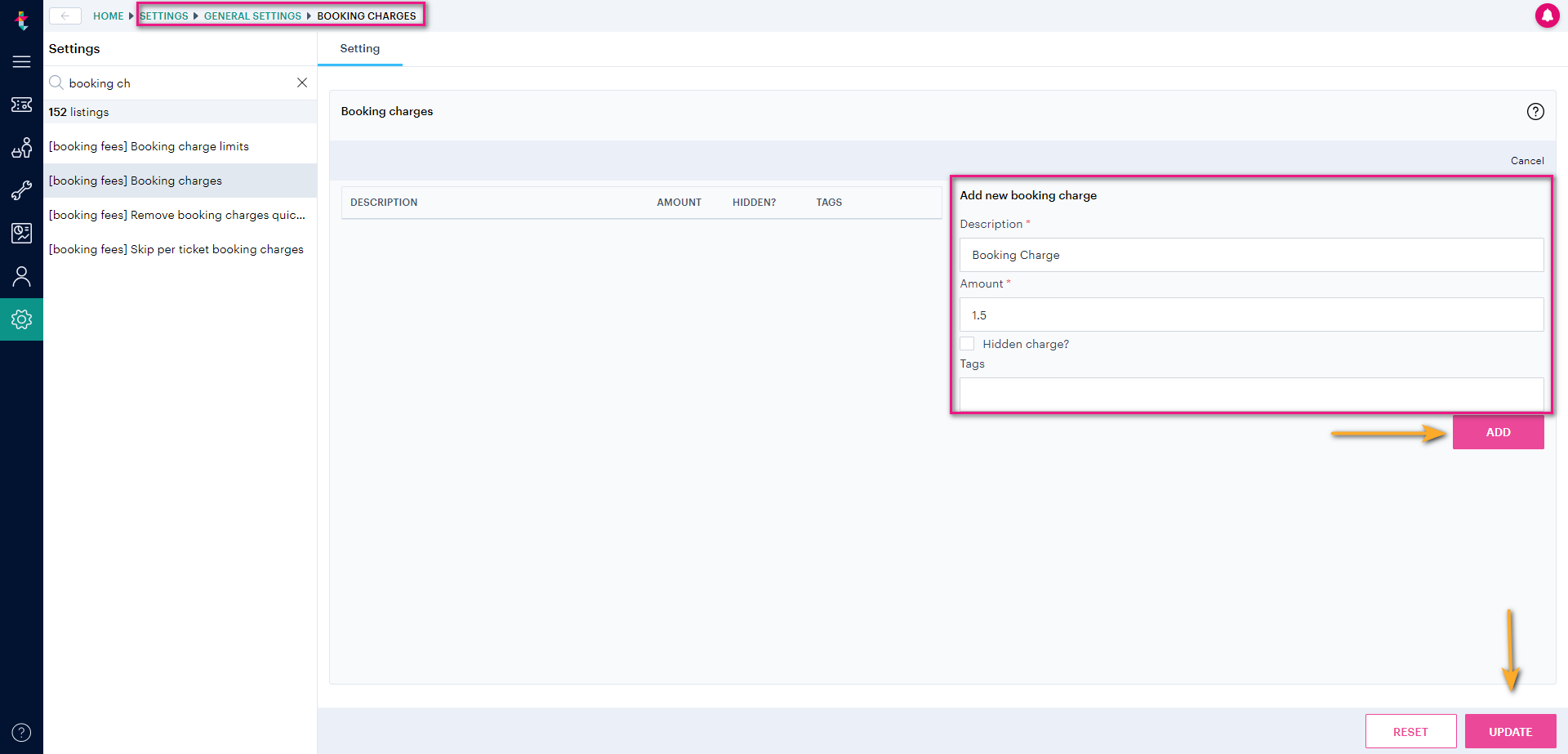Screen dimensions: 1568x754
Task: Open the help question mark at bottom left
Action: point(21,732)
